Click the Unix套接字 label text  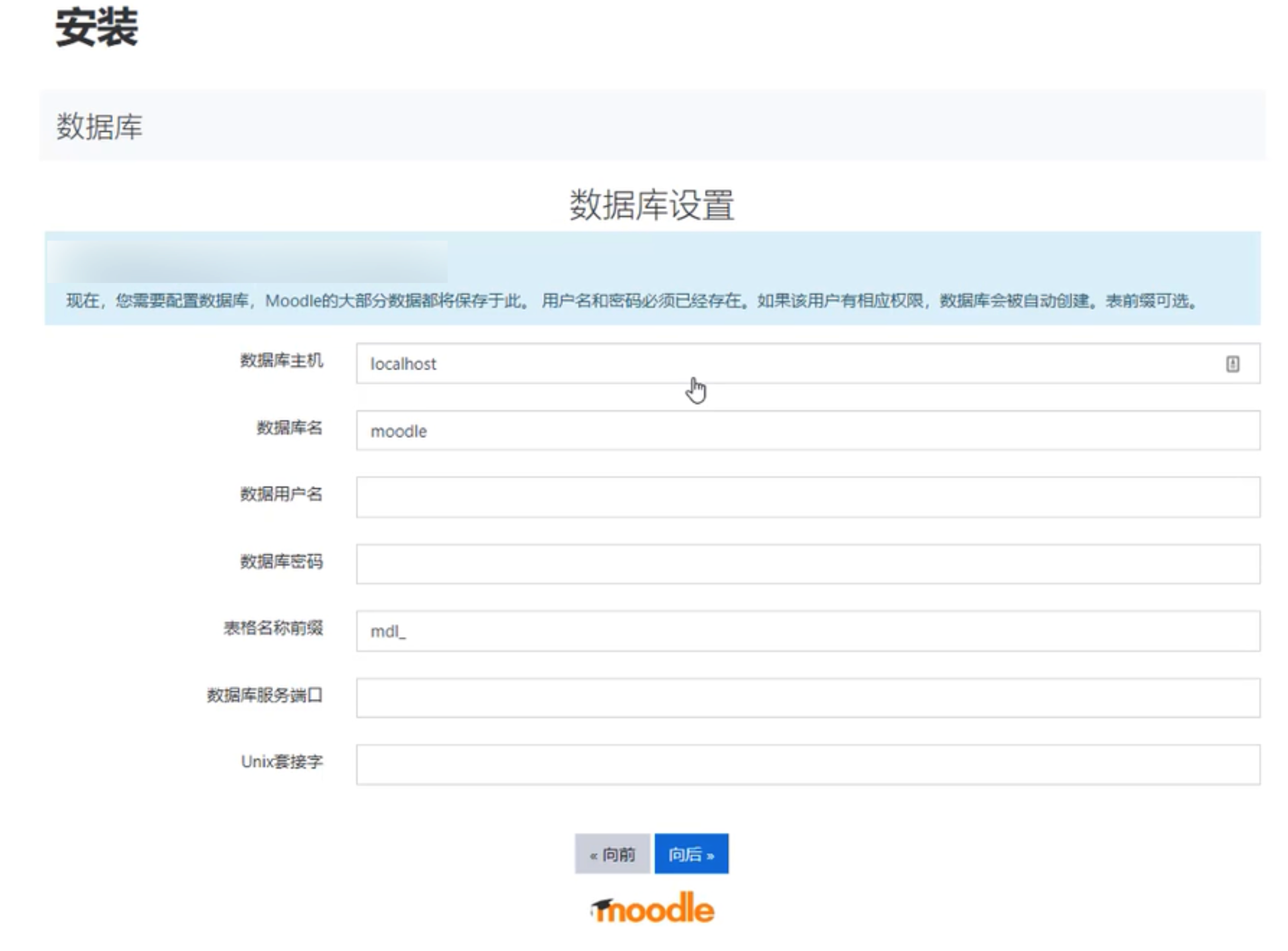(x=282, y=761)
